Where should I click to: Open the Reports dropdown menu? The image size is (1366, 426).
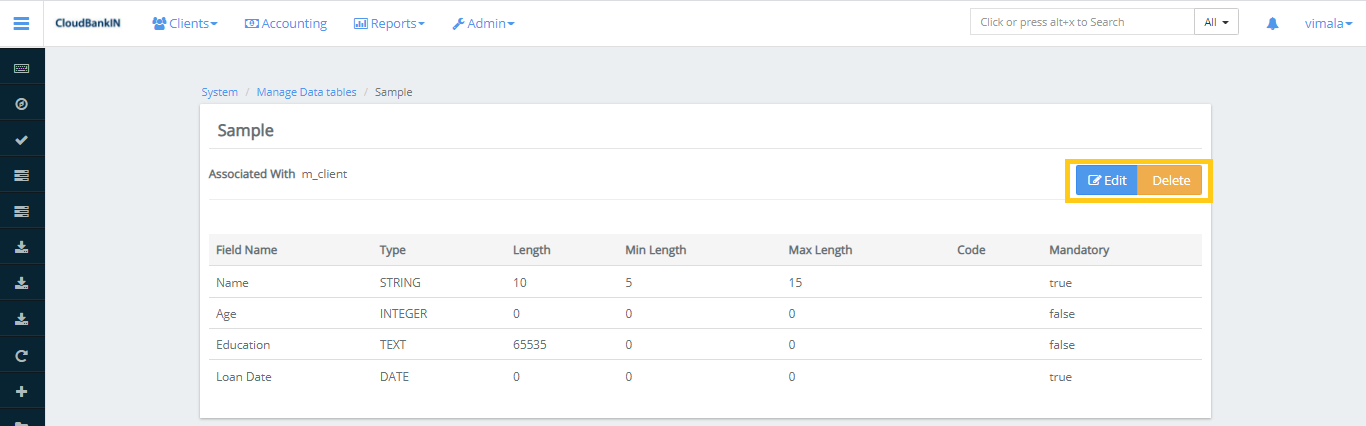389,23
